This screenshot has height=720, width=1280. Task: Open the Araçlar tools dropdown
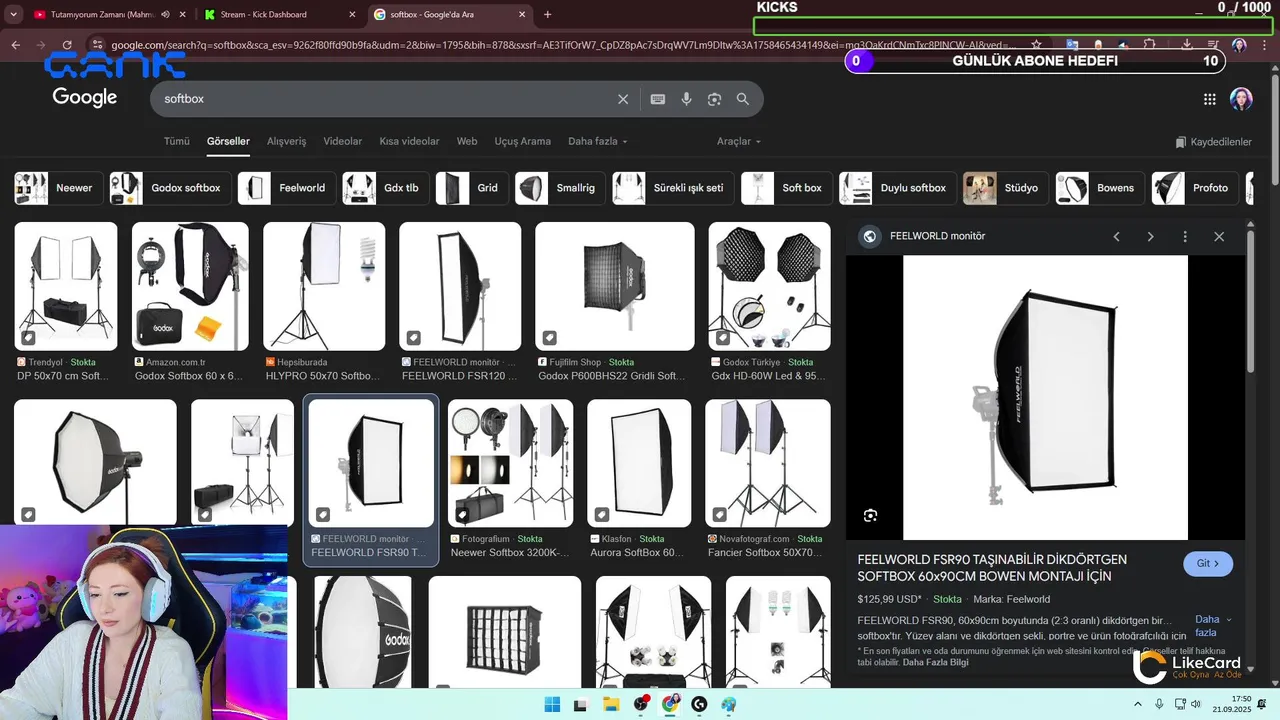click(x=739, y=141)
